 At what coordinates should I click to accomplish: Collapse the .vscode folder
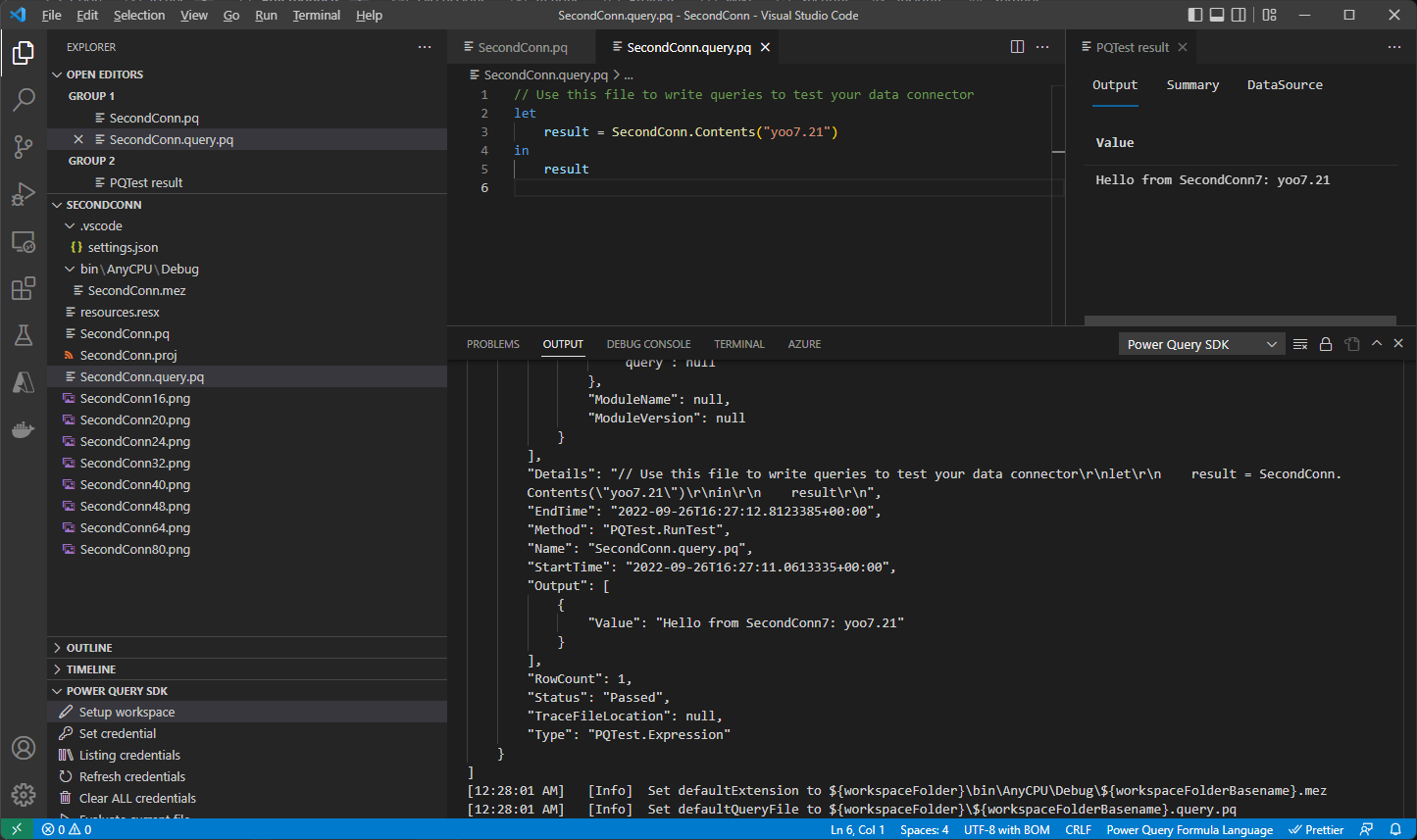[70, 225]
